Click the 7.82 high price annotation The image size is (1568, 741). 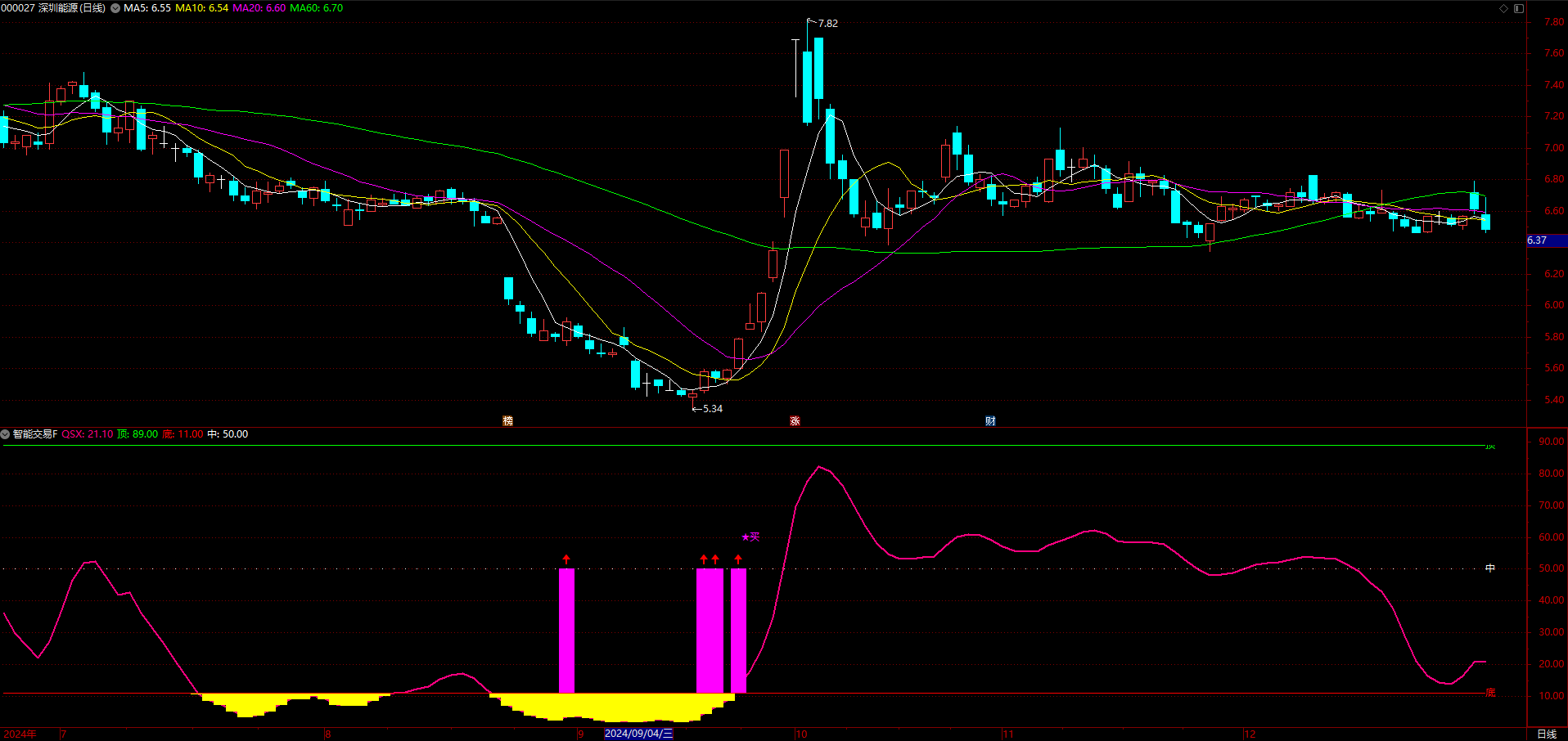tap(827, 24)
